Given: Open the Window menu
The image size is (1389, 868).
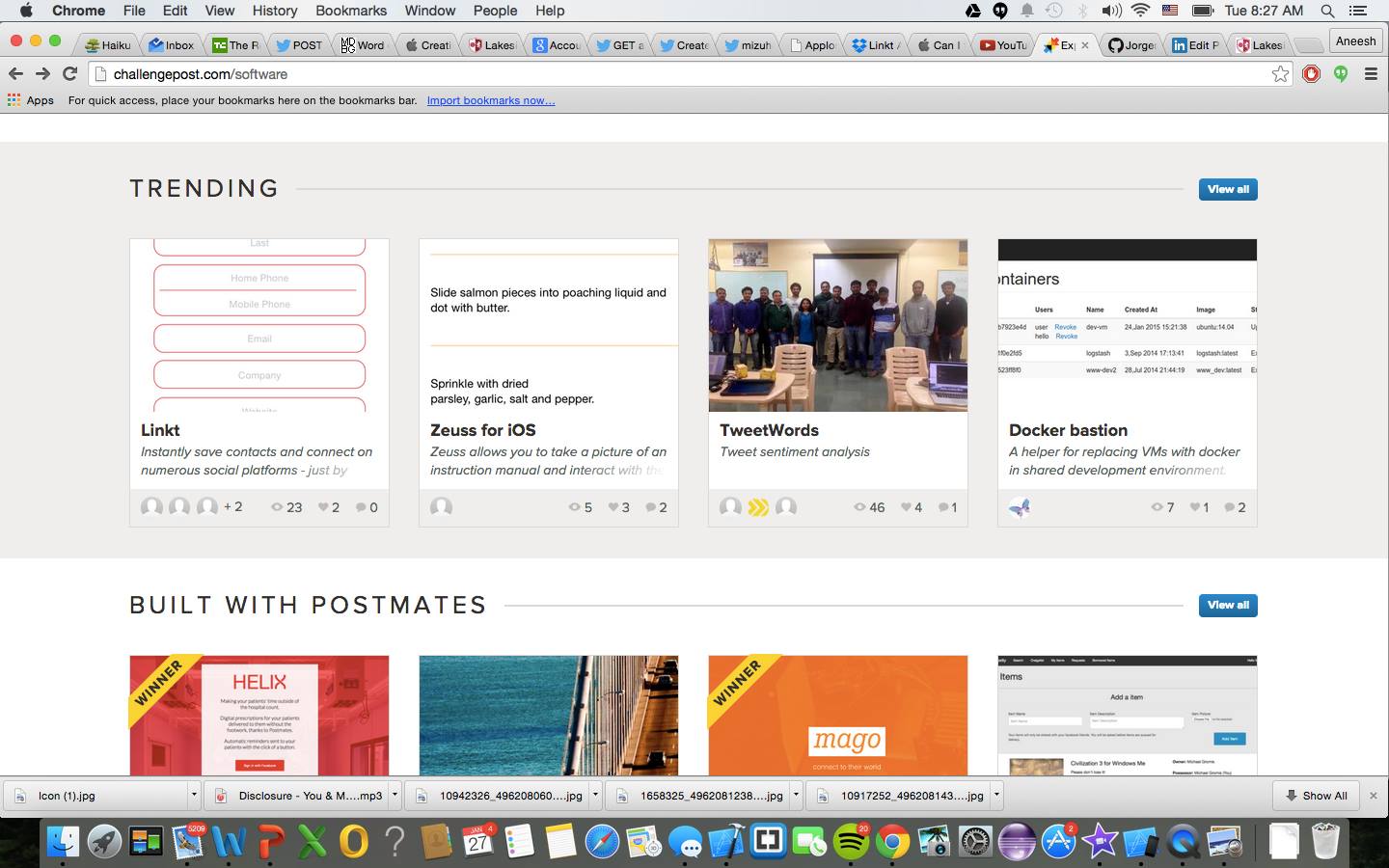Looking at the screenshot, I should pyautogui.click(x=429, y=11).
